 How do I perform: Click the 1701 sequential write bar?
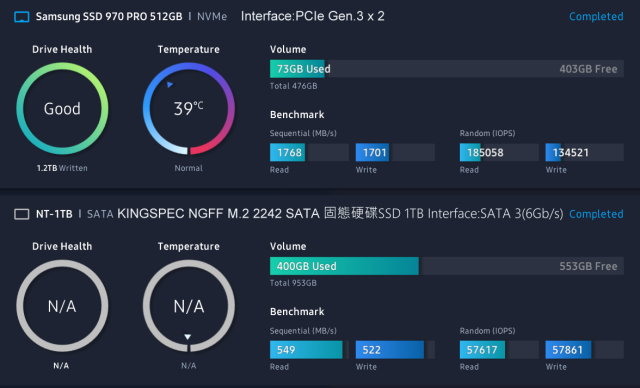[395, 153]
